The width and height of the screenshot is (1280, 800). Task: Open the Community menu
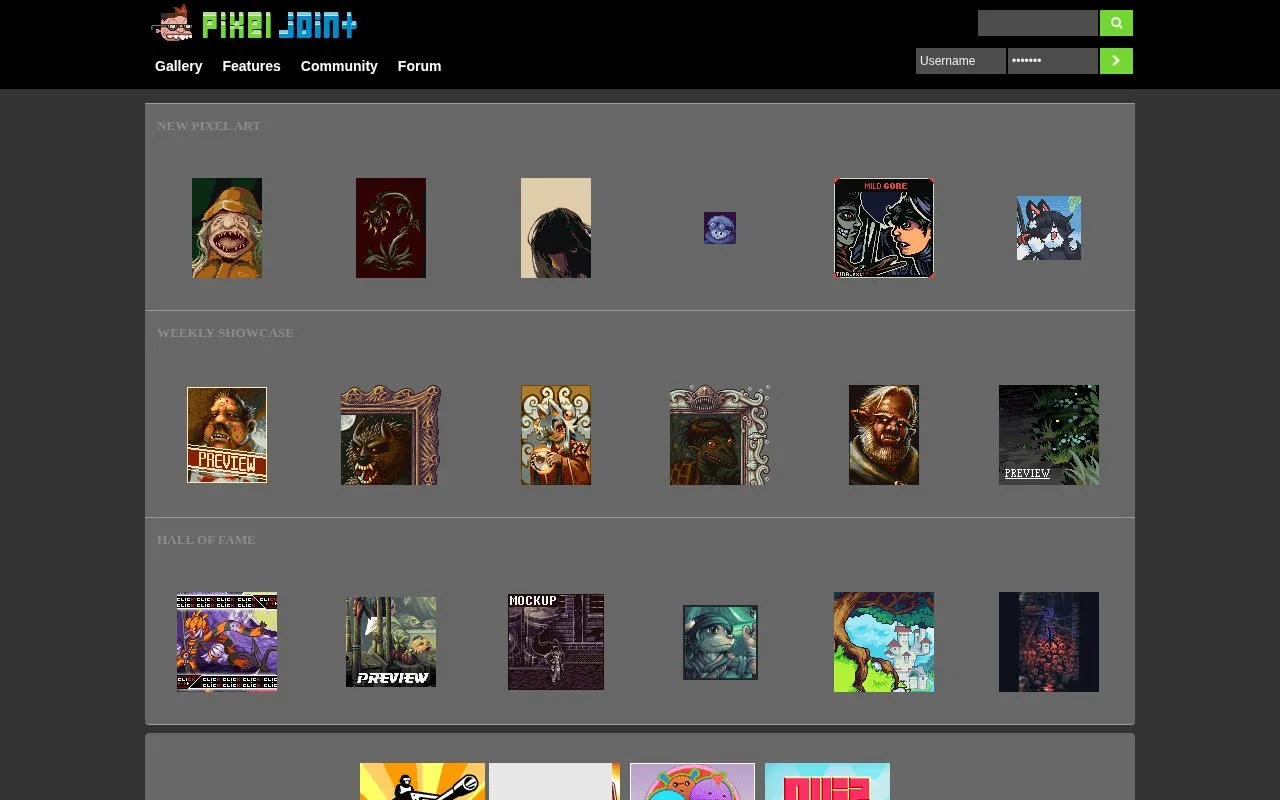[339, 66]
